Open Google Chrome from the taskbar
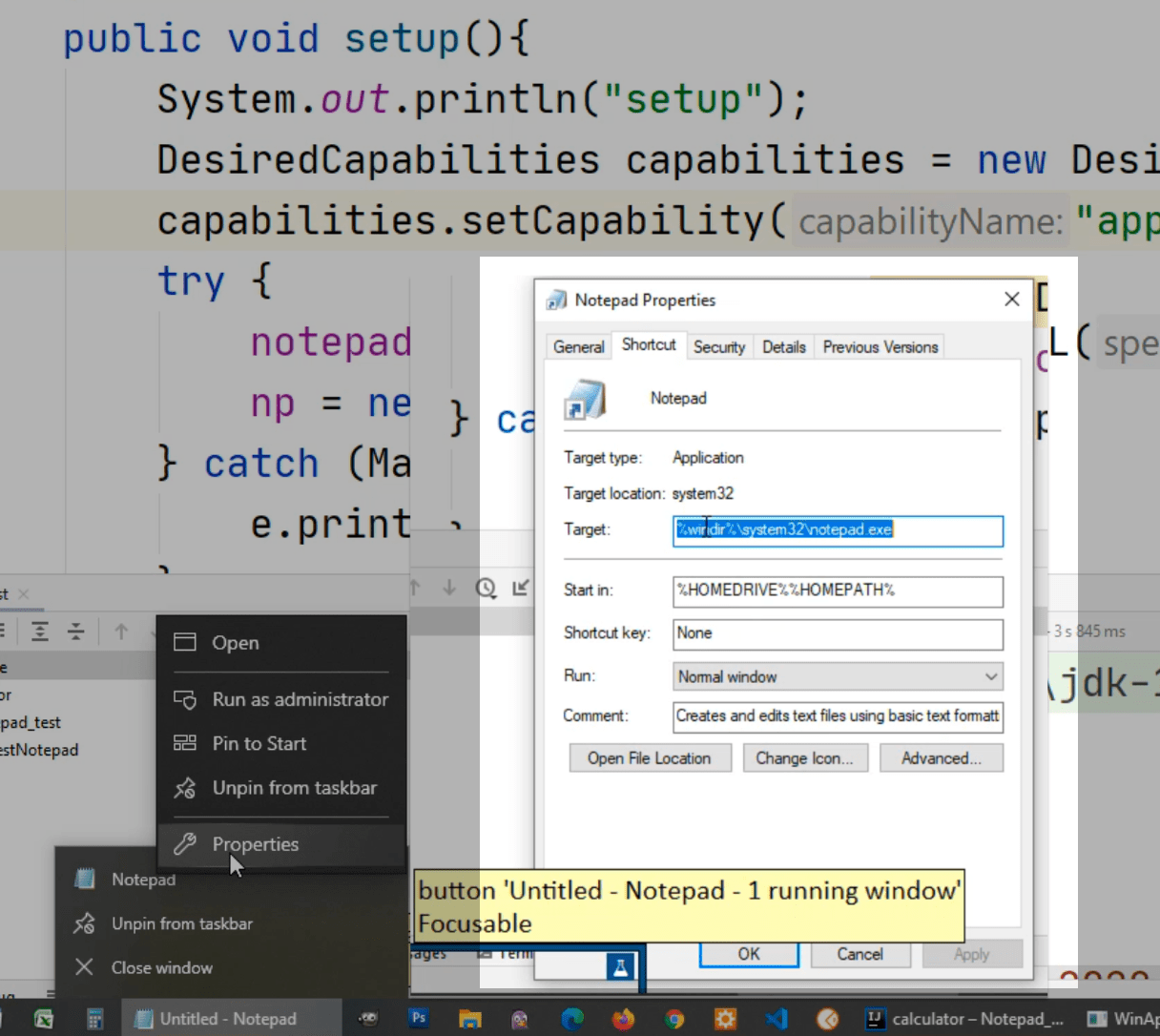Image resolution: width=1160 pixels, height=1036 pixels. pyautogui.click(x=674, y=1019)
